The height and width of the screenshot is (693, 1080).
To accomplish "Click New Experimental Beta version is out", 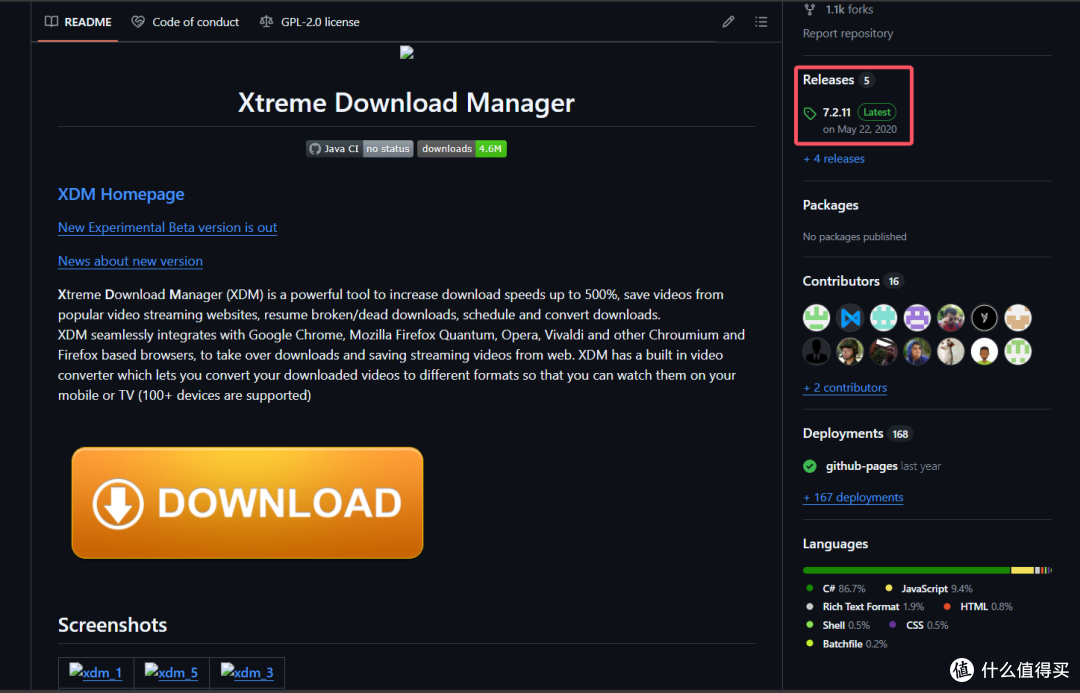I will (x=167, y=228).
